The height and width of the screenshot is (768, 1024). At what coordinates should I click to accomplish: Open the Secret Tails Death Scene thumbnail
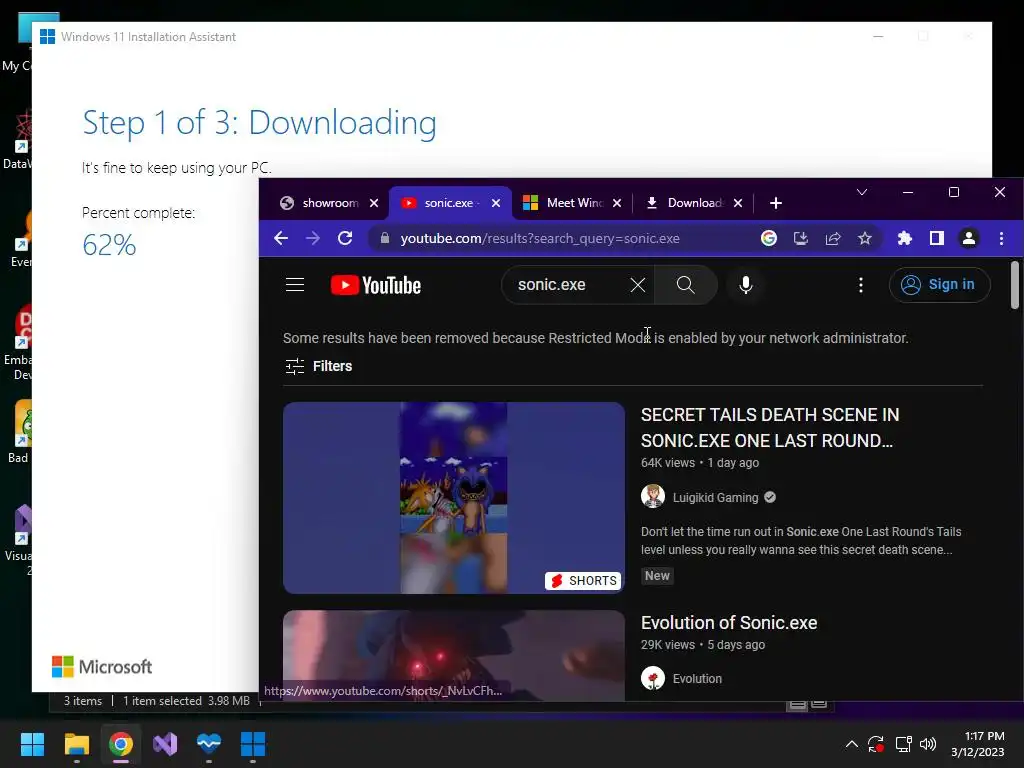pyautogui.click(x=454, y=498)
